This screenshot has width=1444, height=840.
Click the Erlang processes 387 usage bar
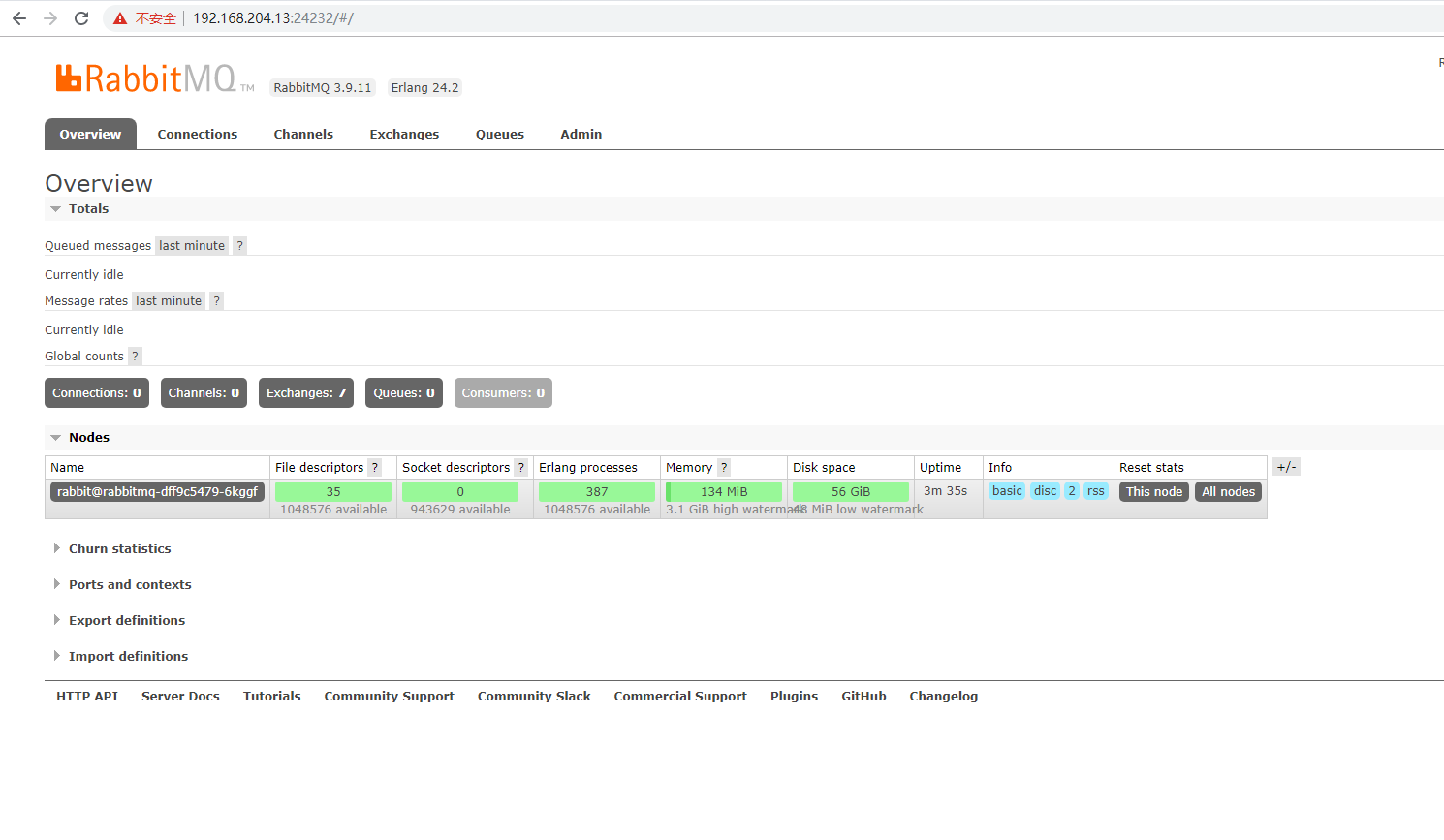click(x=597, y=491)
